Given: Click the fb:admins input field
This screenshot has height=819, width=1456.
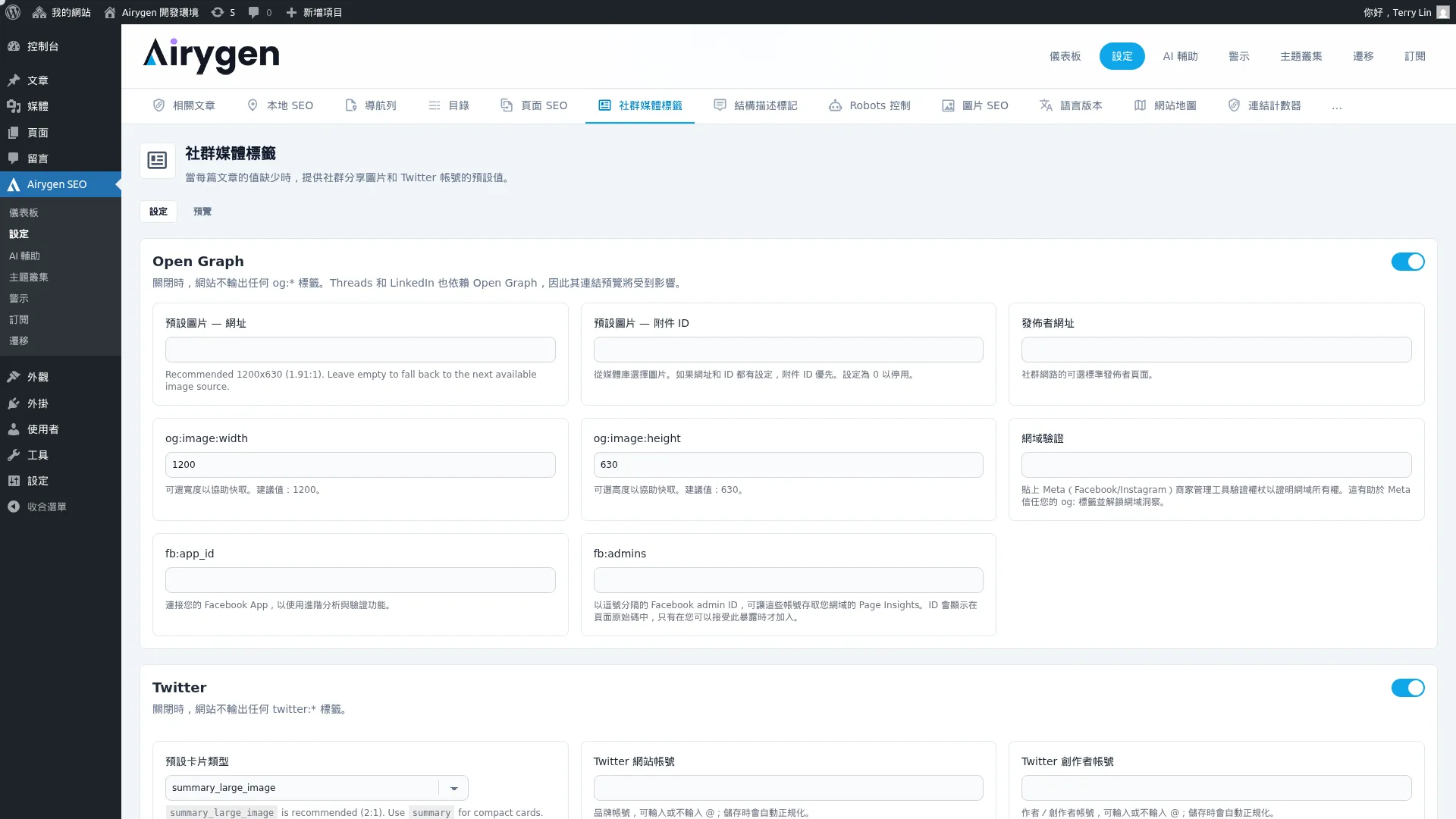Looking at the screenshot, I should [788, 580].
